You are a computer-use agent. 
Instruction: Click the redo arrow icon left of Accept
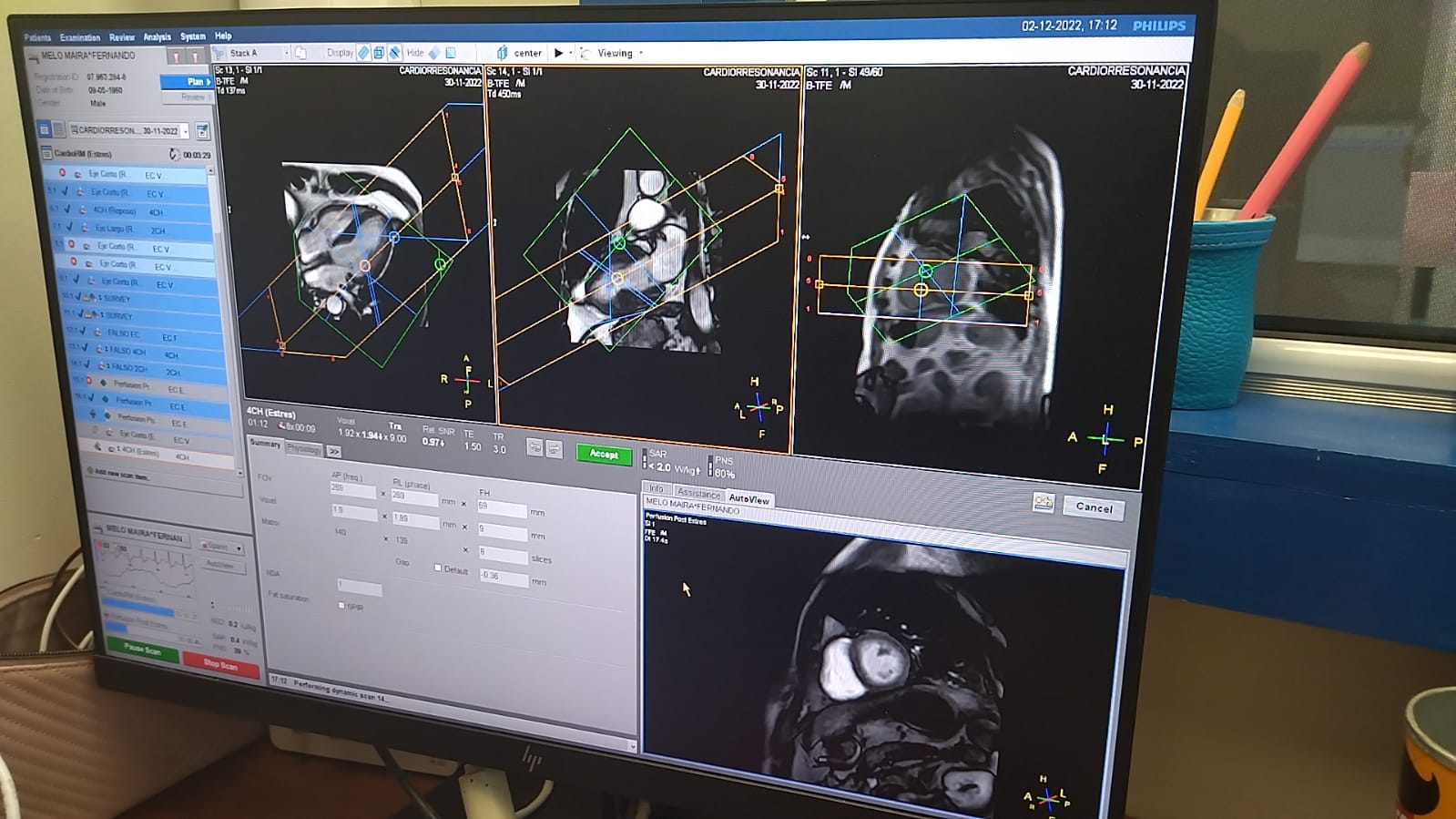click(x=554, y=449)
